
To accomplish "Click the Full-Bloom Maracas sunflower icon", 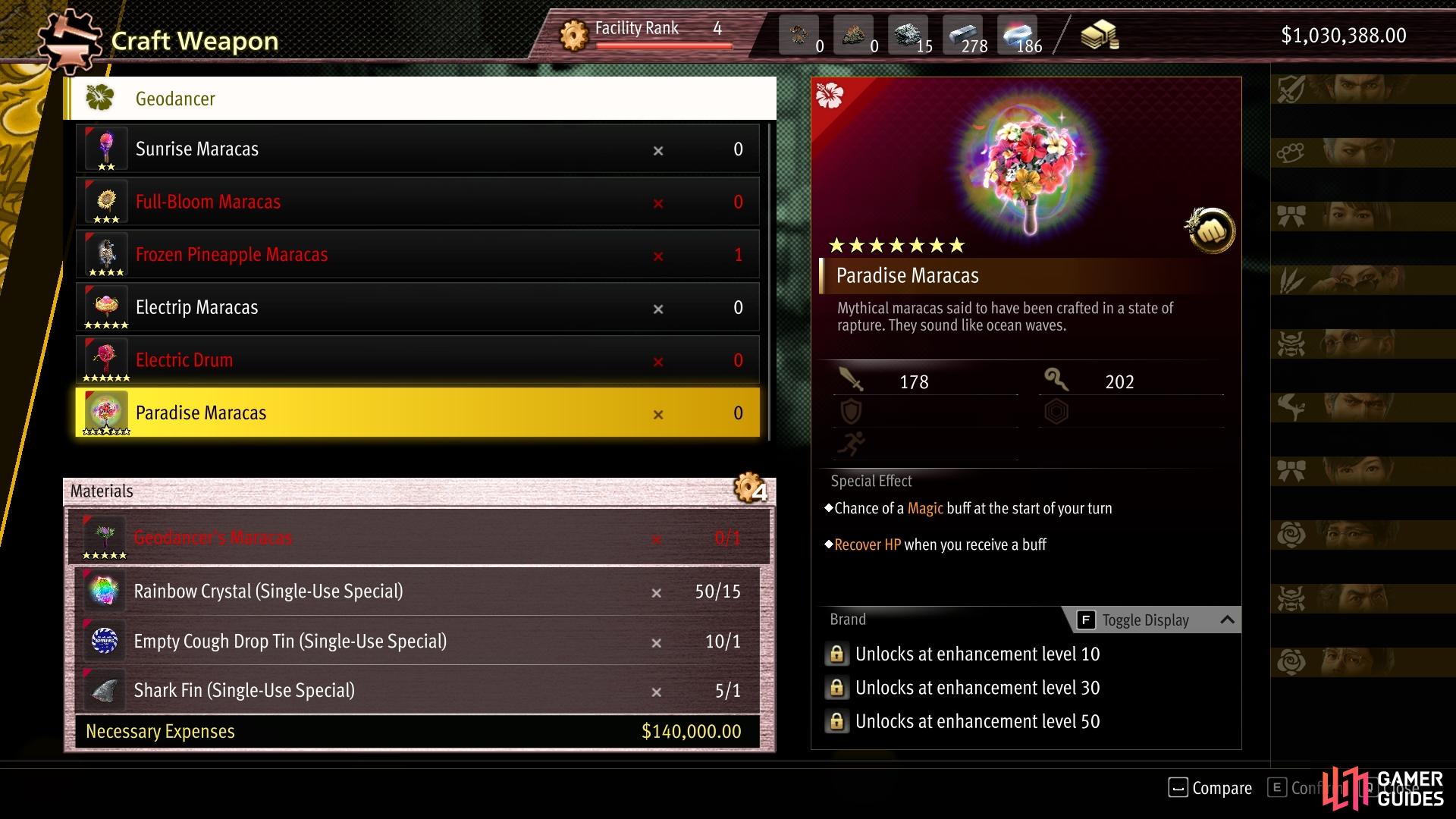I will tap(106, 202).
